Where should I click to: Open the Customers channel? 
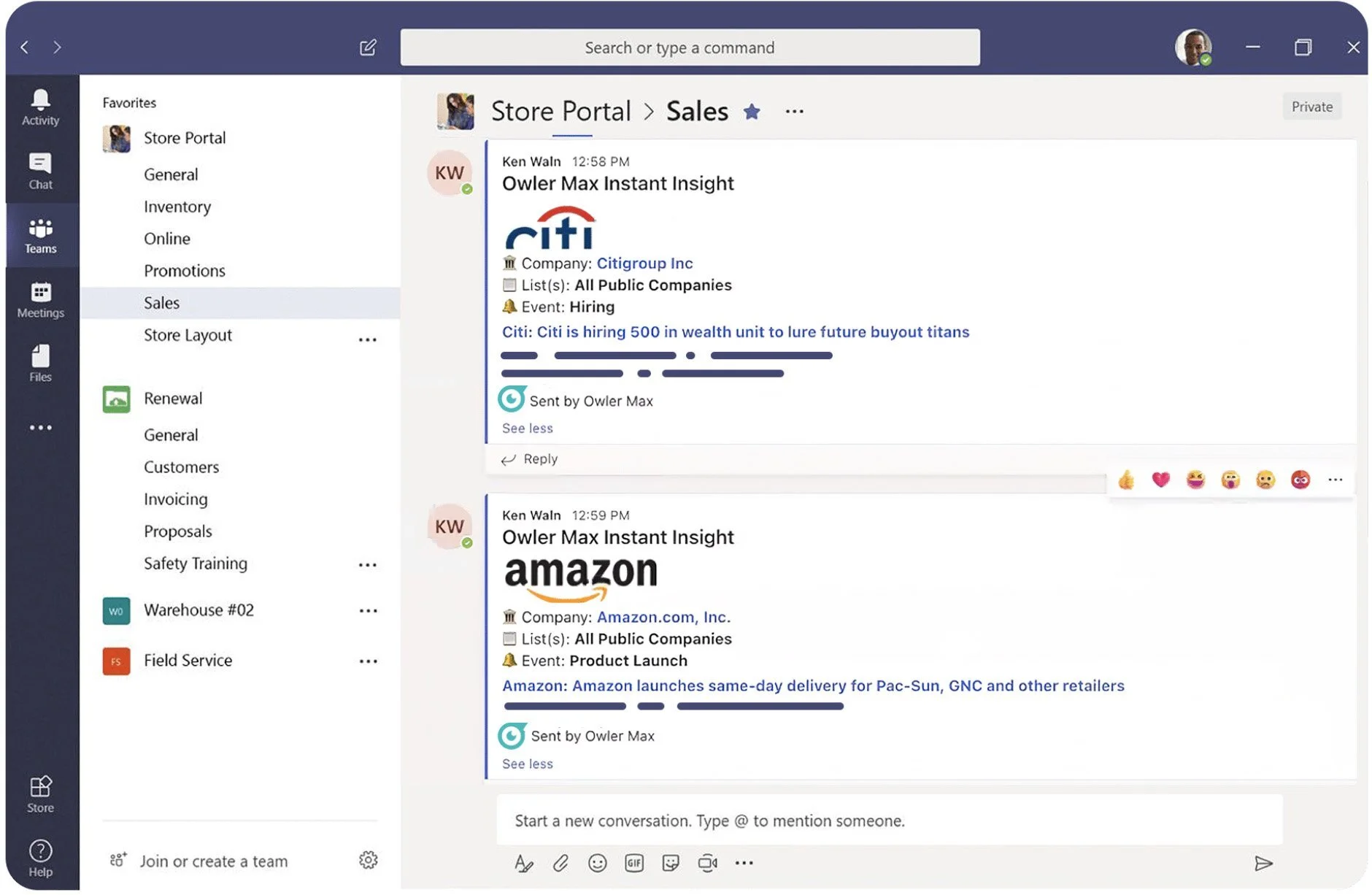click(x=181, y=467)
